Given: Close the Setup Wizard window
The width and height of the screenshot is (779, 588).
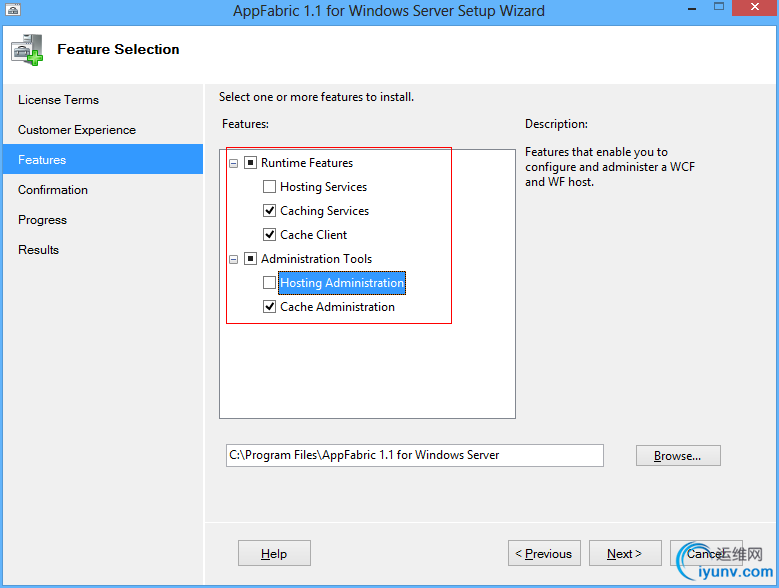Looking at the screenshot, I should click(755, 7).
